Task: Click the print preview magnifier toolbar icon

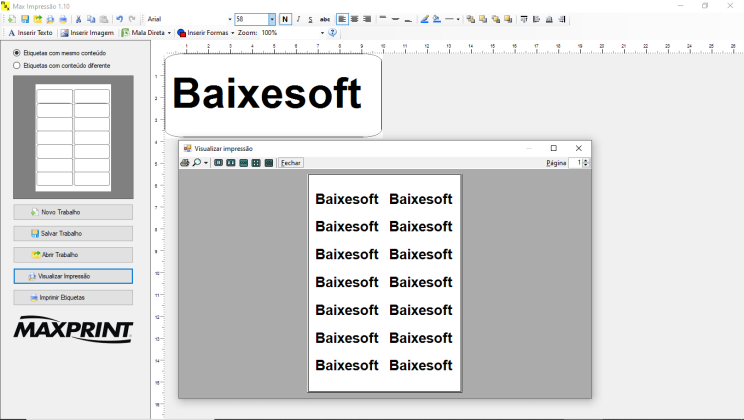Action: pos(50,19)
